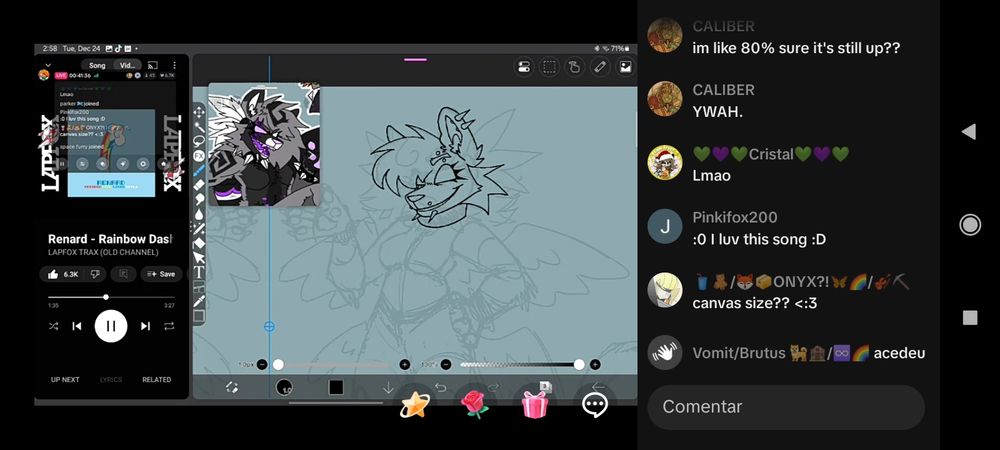Screen dimensions: 1000x450
Task: Increase brush thickness with plus button
Action: coord(404,365)
